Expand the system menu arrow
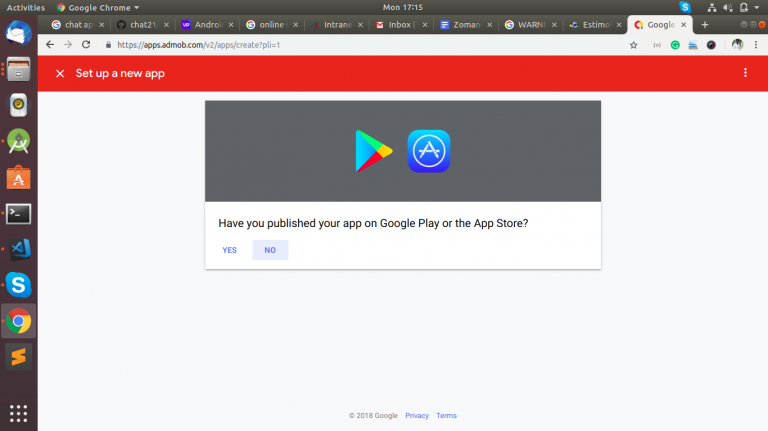This screenshot has height=431, width=768. click(757, 7)
